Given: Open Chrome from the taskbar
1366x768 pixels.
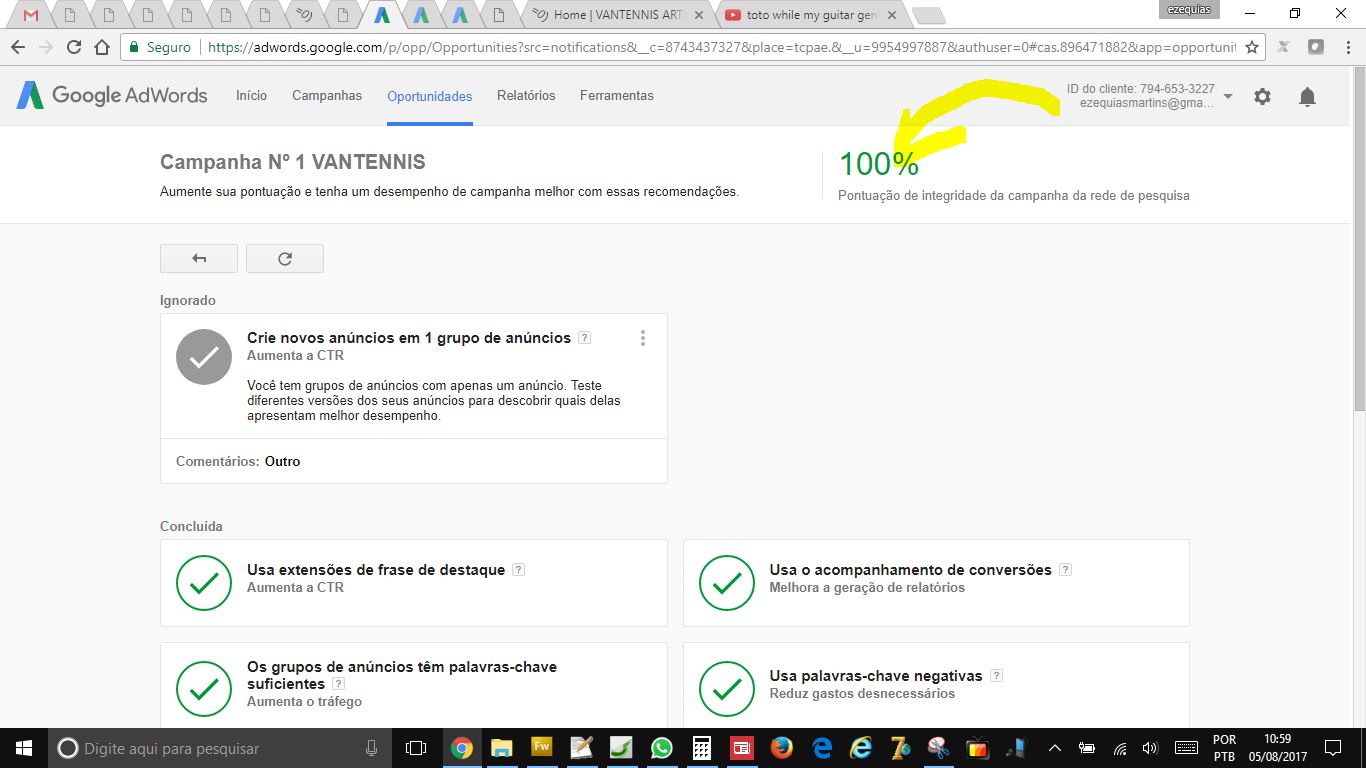Looking at the screenshot, I should [461, 748].
